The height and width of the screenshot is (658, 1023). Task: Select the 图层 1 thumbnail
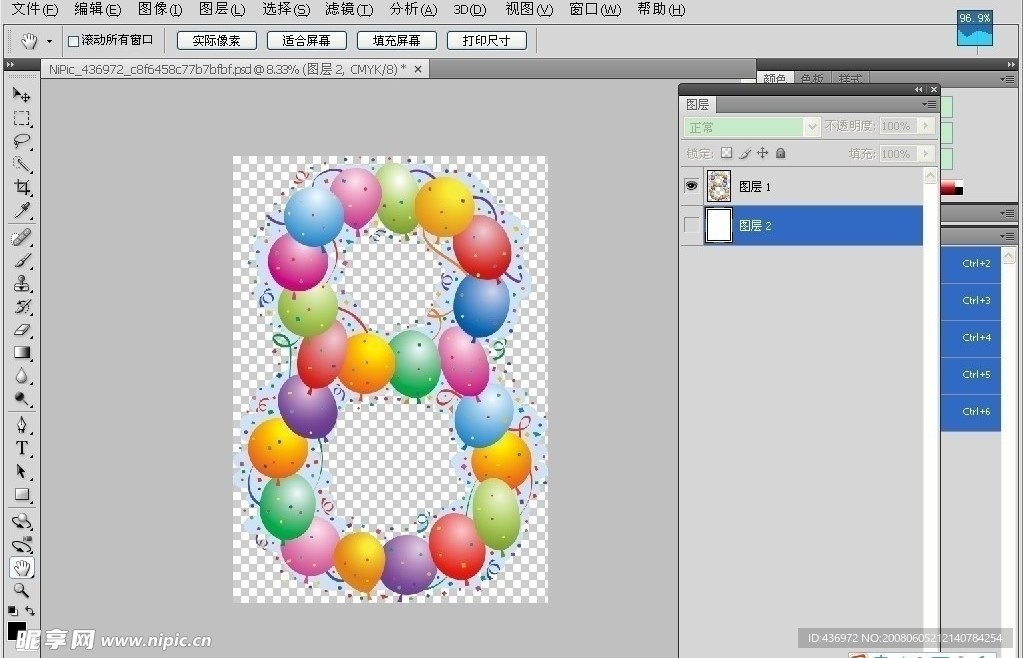click(x=719, y=187)
